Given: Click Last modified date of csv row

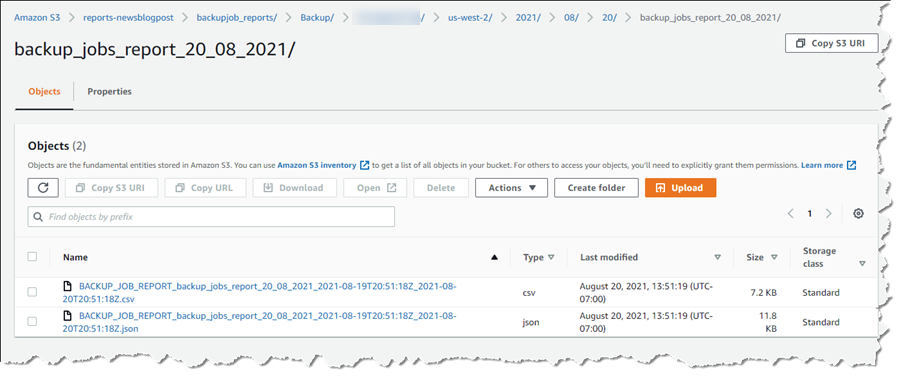Looking at the screenshot, I should click(x=646, y=292).
